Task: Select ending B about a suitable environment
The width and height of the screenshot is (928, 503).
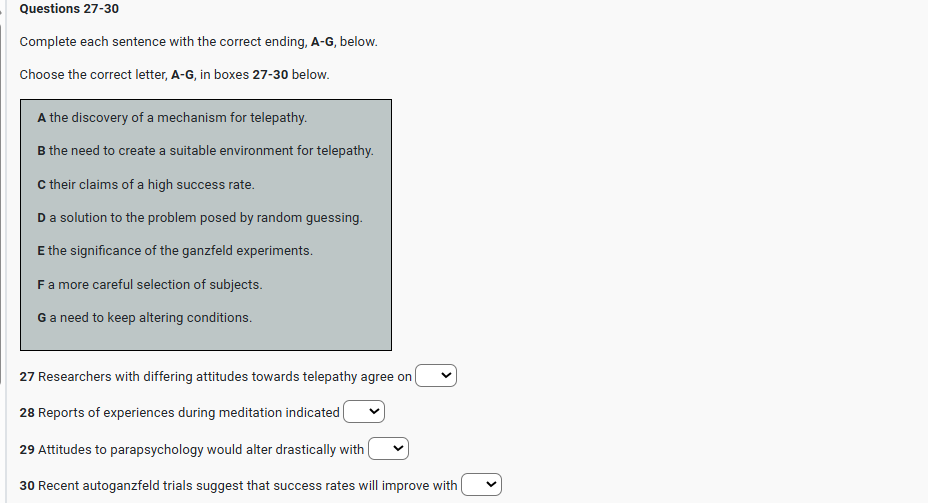Action: (205, 151)
